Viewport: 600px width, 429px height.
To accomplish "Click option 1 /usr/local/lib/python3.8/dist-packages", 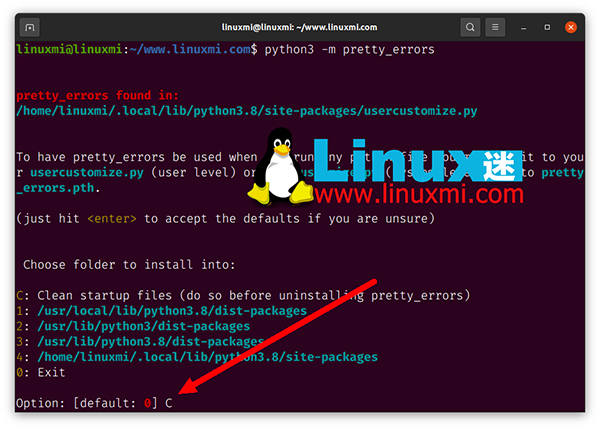I will tap(161, 311).
